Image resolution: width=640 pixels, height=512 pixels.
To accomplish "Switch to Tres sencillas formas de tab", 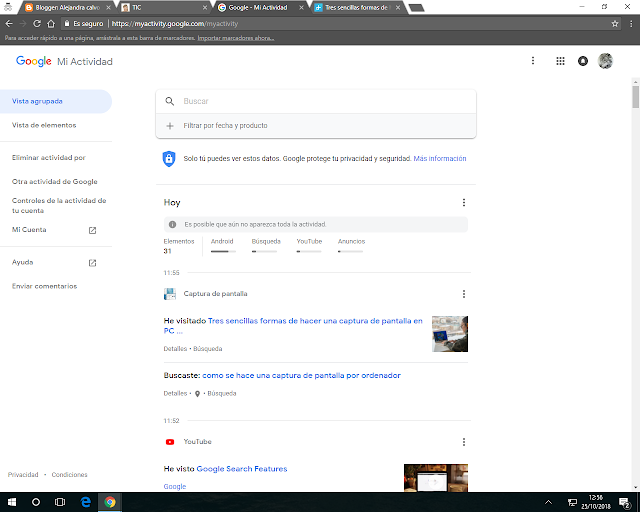I will (x=356, y=7).
